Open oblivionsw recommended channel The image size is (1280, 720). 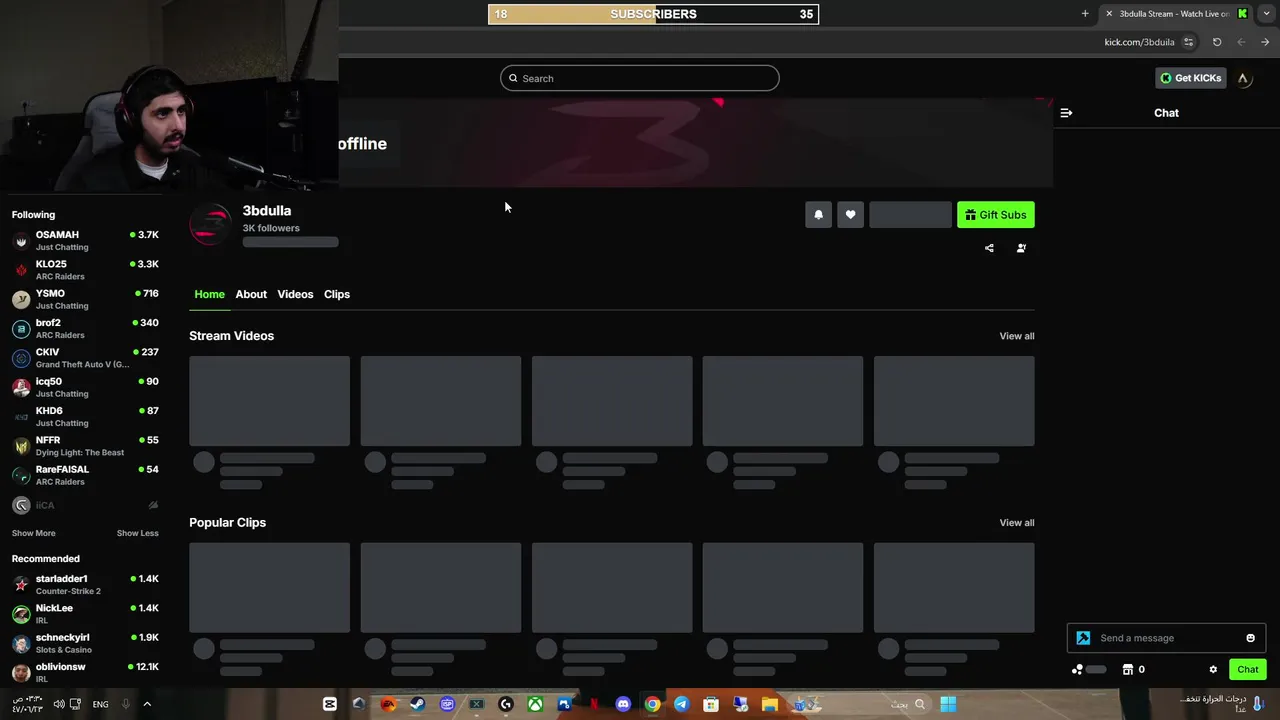85,673
